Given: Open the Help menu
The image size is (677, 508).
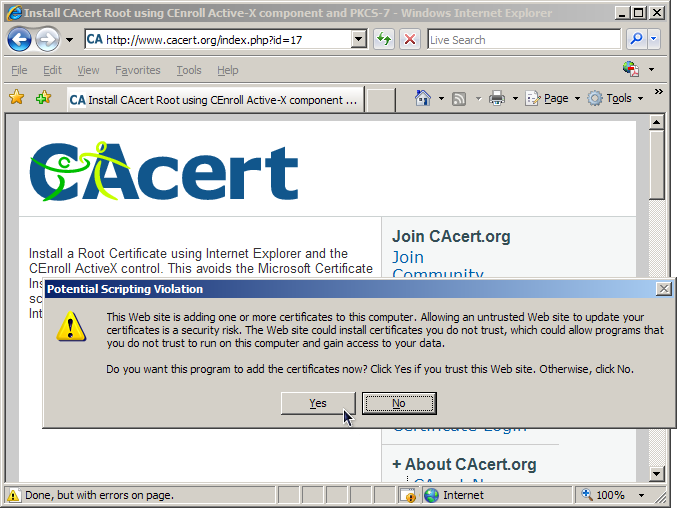Looking at the screenshot, I should pos(228,70).
